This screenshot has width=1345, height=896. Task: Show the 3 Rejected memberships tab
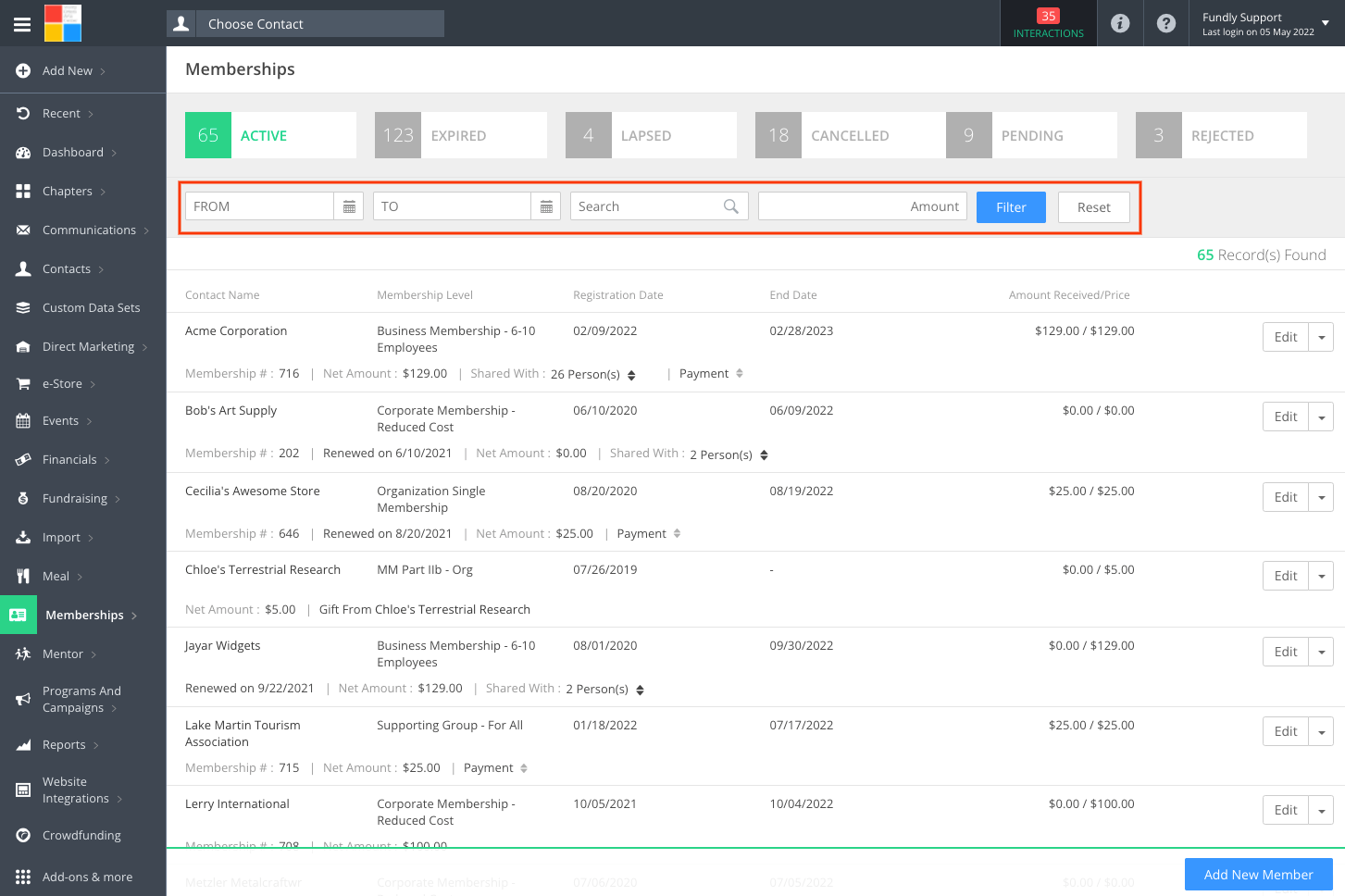click(x=1221, y=135)
